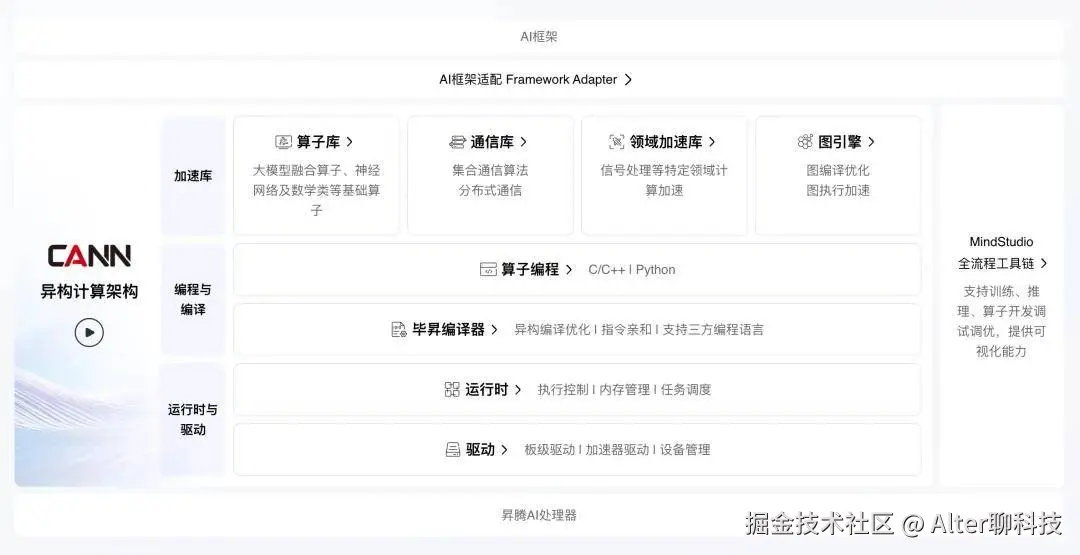The image size is (1080, 555).
Task: Open the 运行时 link
Action: [x=486, y=390]
